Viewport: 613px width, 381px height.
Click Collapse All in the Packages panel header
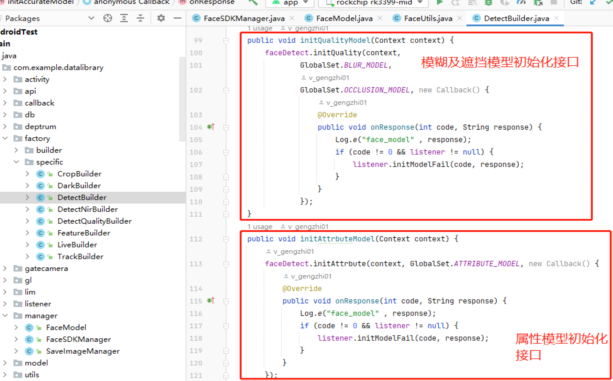point(140,18)
